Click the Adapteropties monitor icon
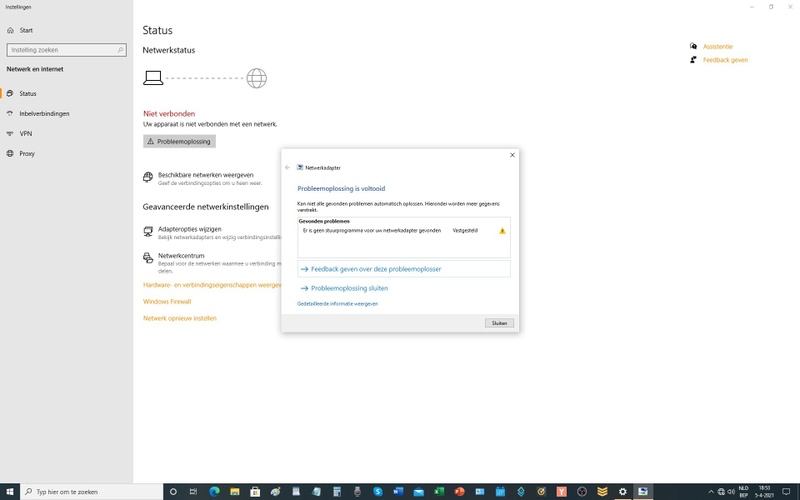Image resolution: width=800 pixels, height=500 pixels. tap(148, 231)
